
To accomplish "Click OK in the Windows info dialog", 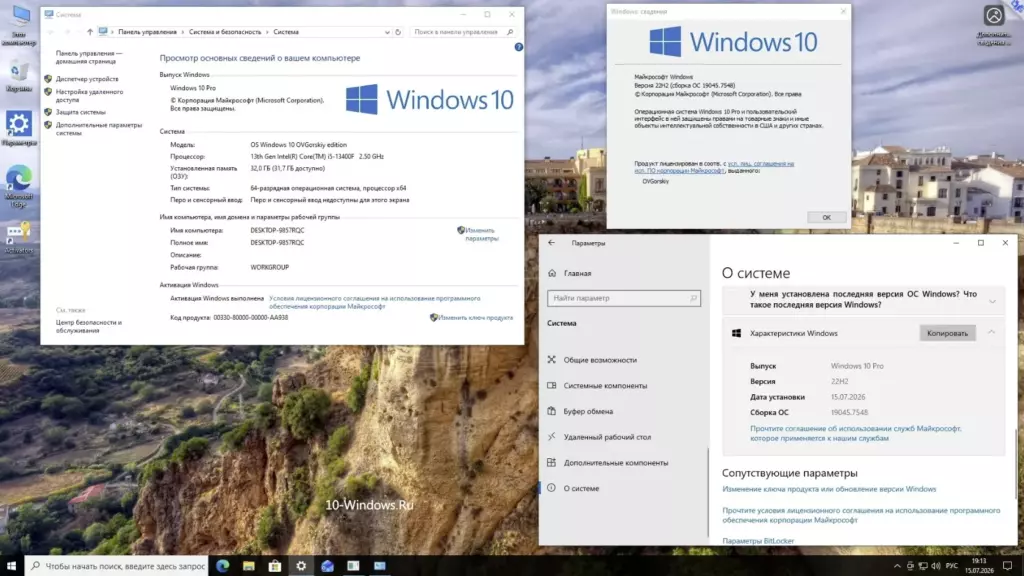I will tap(826, 217).
